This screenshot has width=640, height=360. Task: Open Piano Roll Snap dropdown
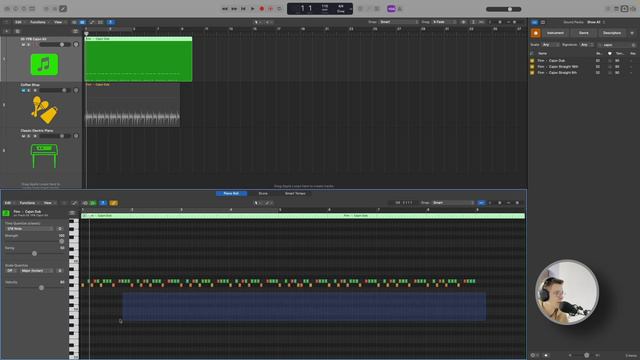click(454, 203)
